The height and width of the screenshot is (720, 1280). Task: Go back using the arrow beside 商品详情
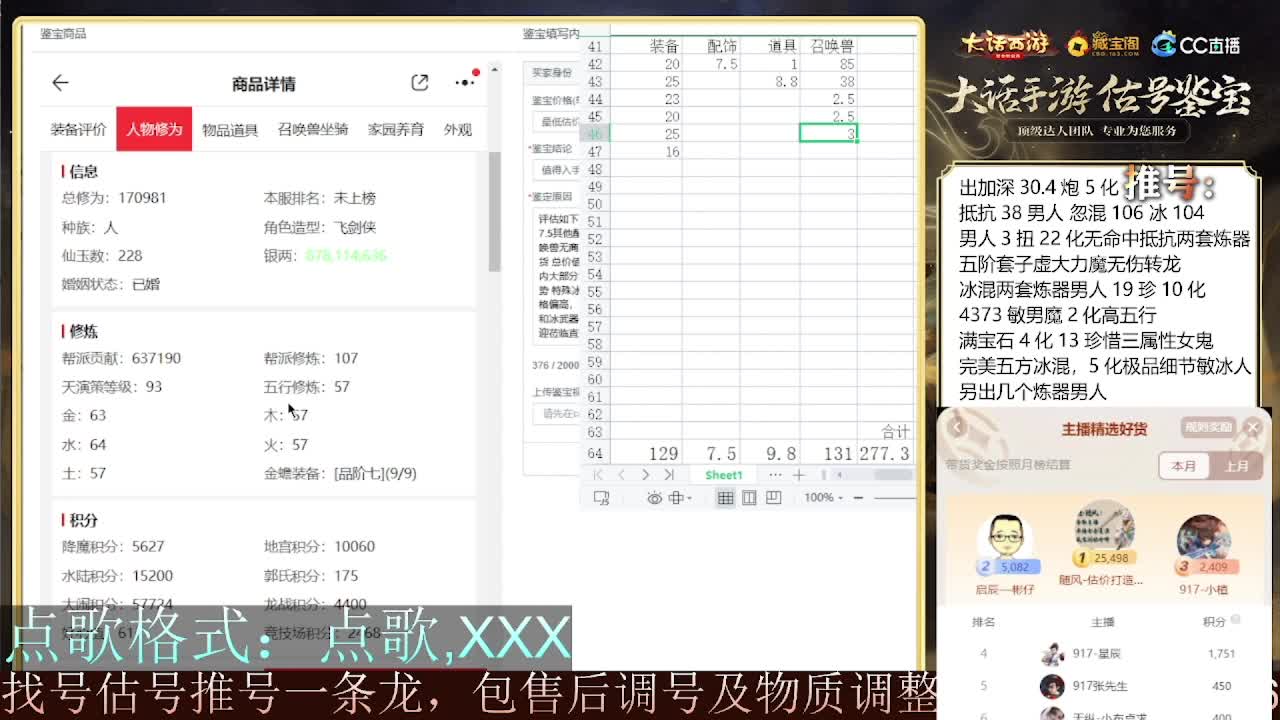click(60, 83)
